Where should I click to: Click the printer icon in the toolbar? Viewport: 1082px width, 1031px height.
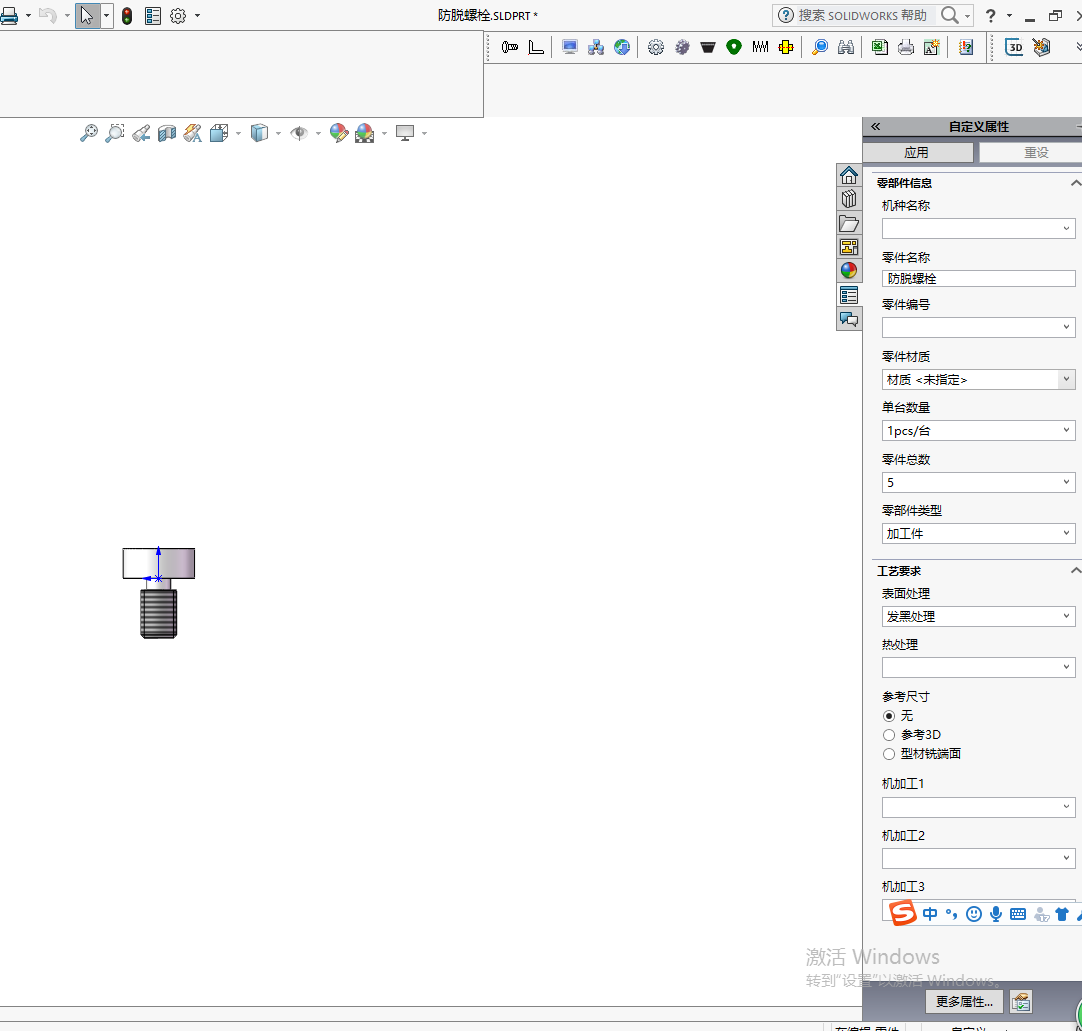(906, 47)
